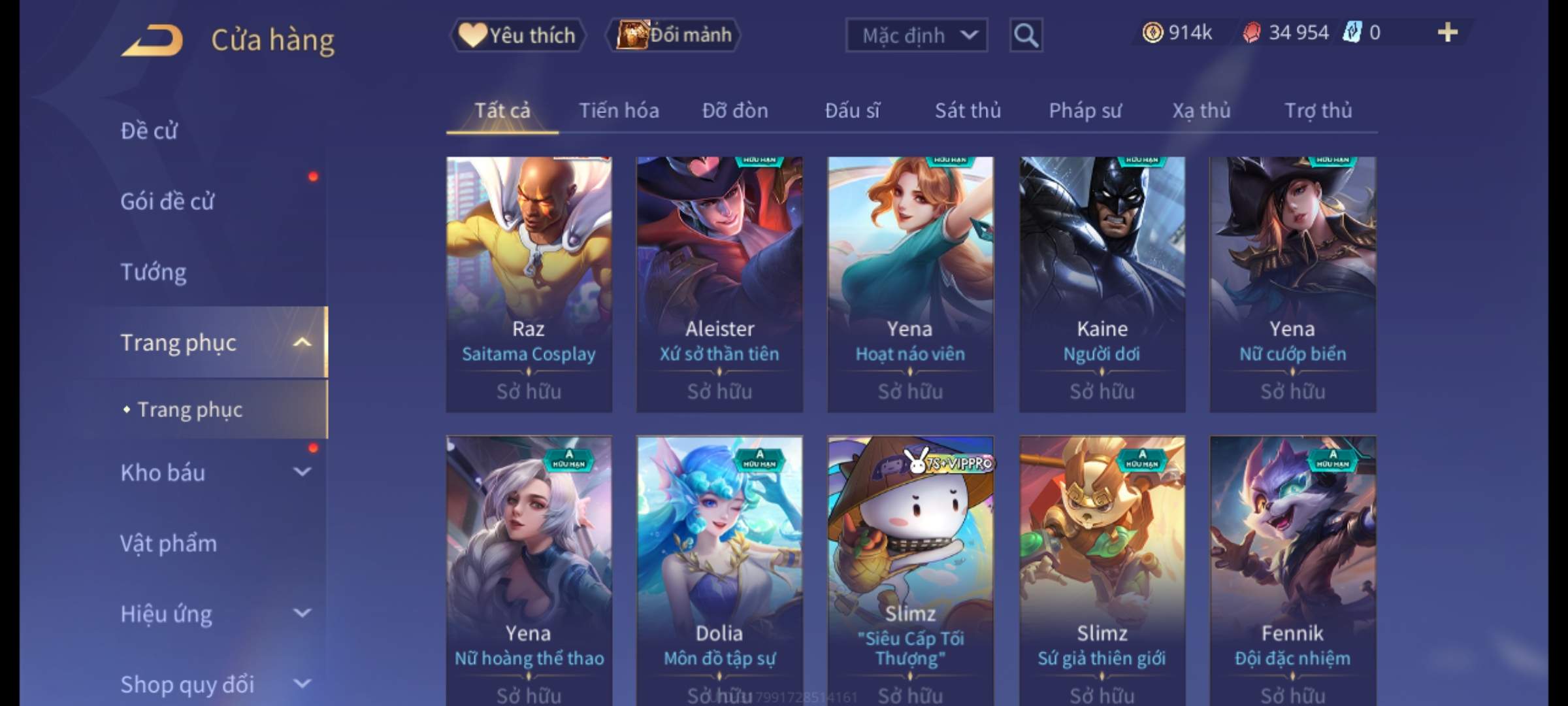Tap the red ruby currency icon

[x=1252, y=33]
